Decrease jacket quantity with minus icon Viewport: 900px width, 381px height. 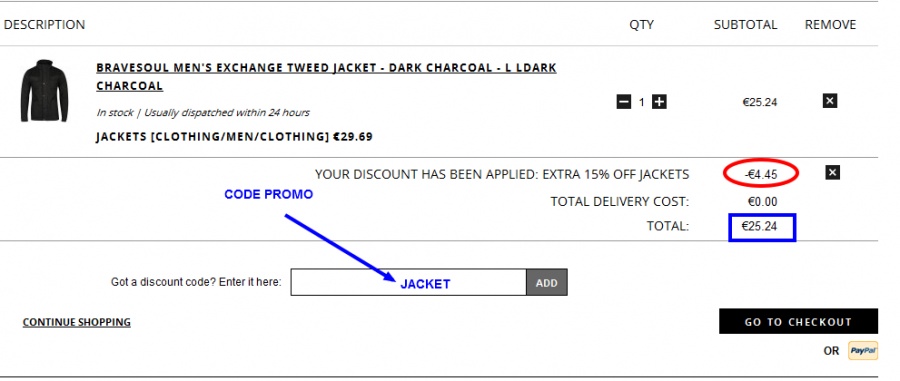tap(624, 102)
